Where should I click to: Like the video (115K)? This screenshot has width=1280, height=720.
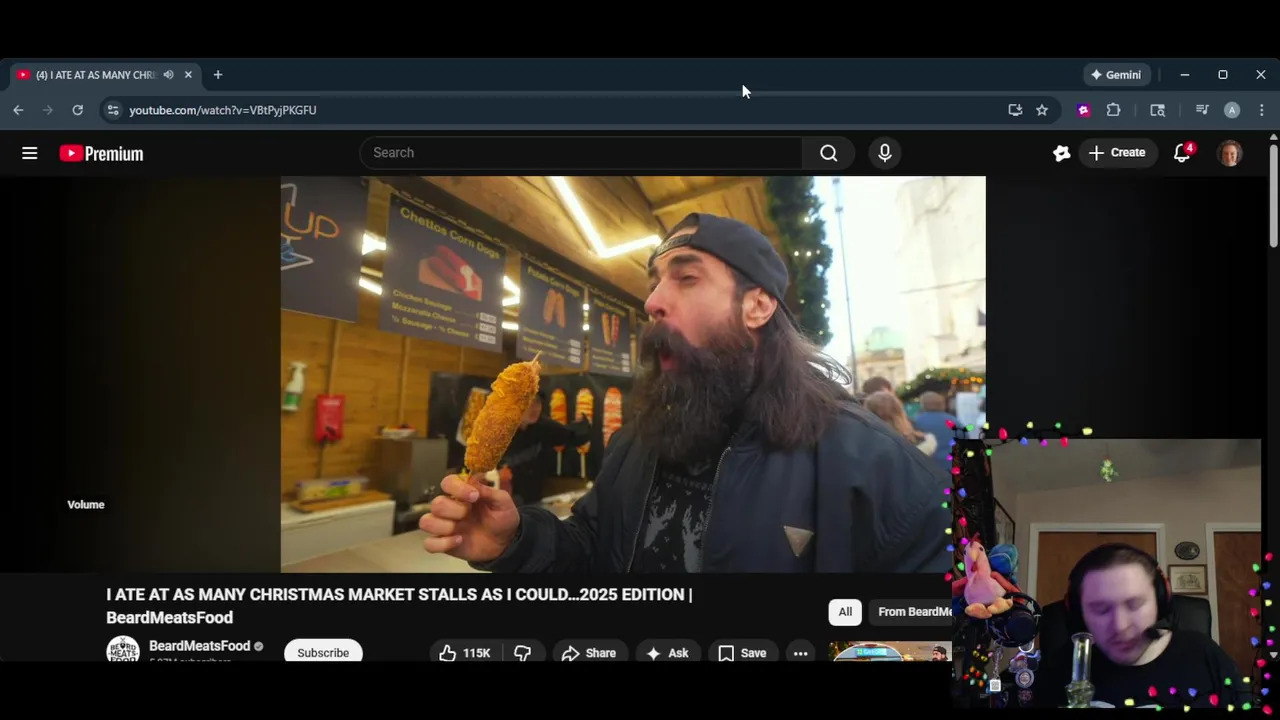point(465,653)
